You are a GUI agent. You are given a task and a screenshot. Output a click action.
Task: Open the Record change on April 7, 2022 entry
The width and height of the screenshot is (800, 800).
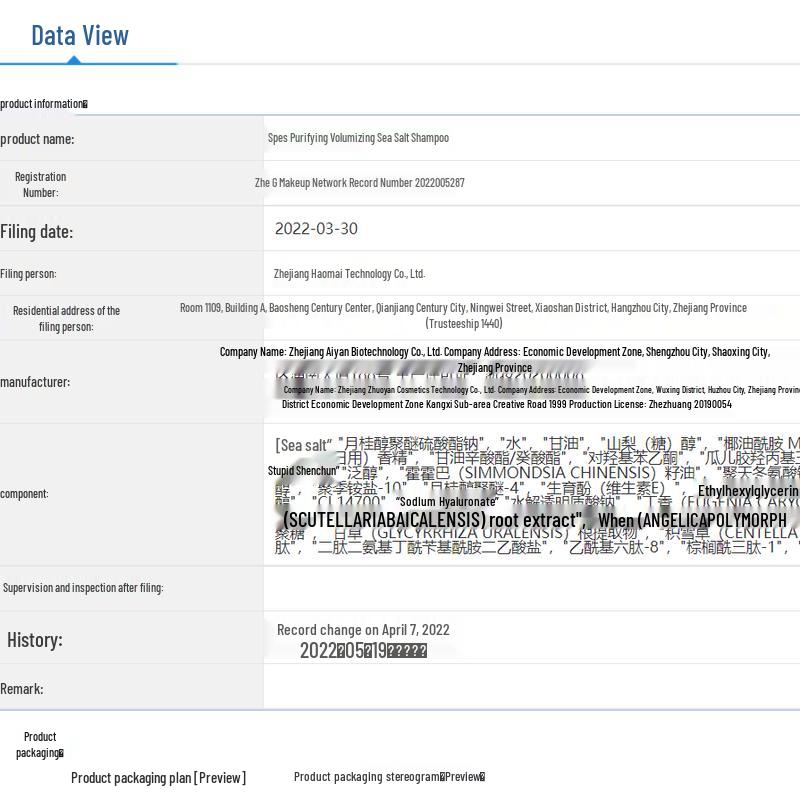(x=363, y=630)
